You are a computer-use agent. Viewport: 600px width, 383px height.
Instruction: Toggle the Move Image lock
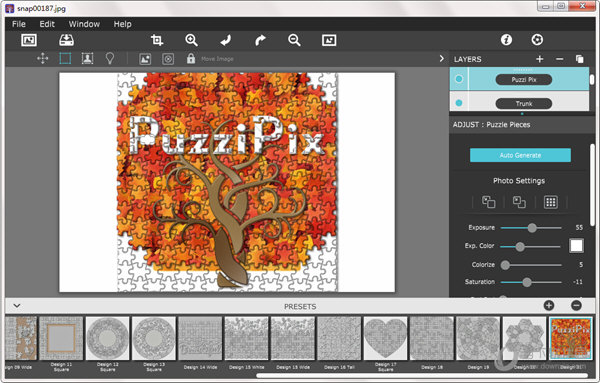point(191,59)
